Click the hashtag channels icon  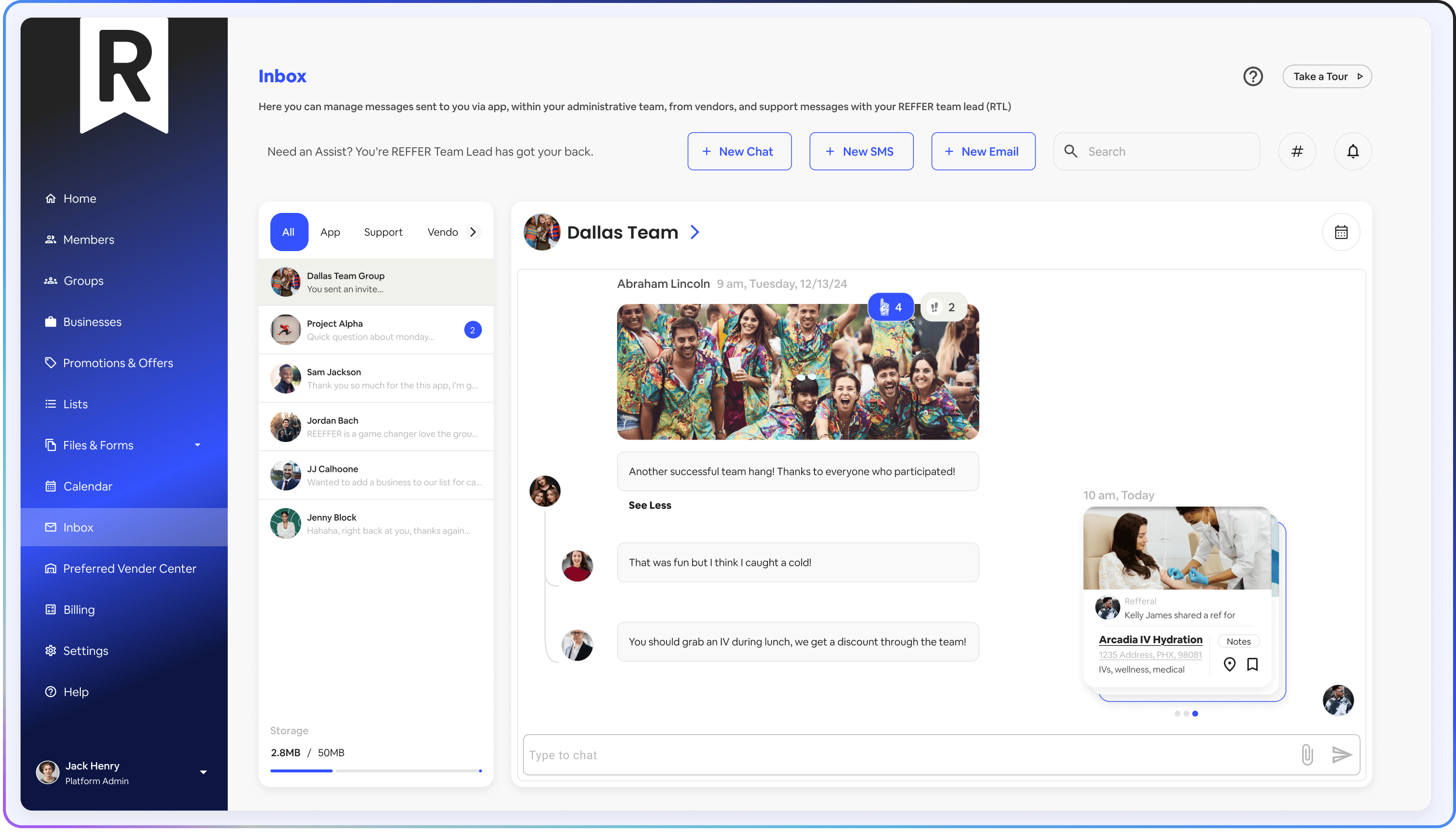[1297, 151]
